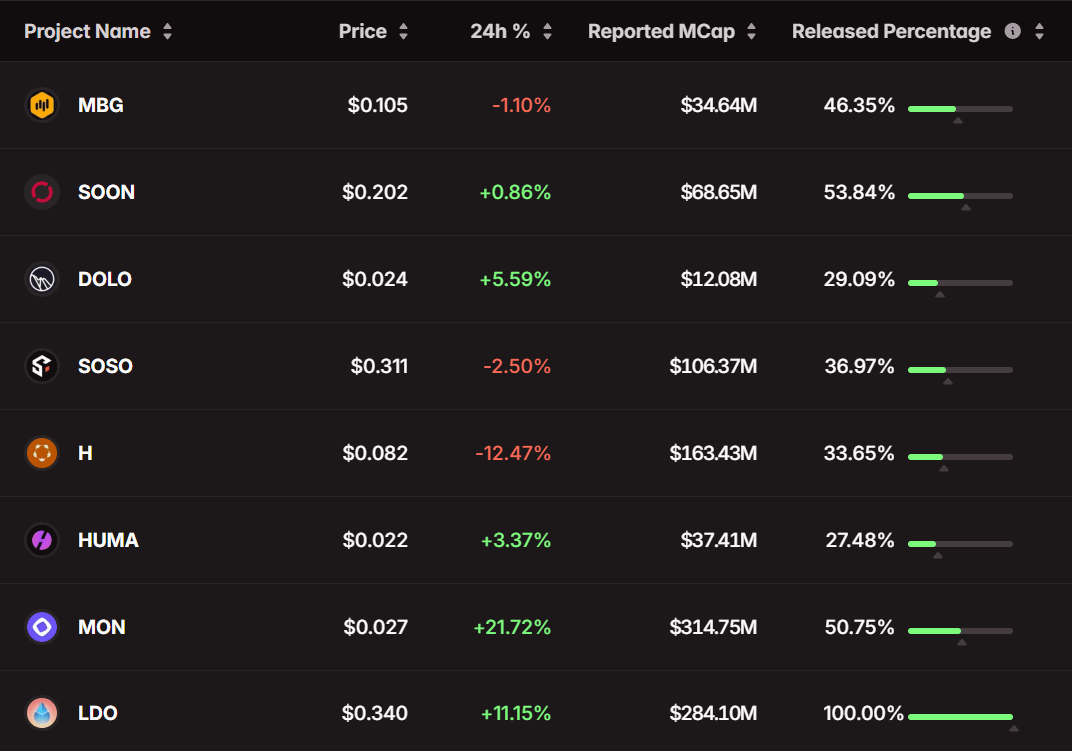Open the DOLO project name

(105, 279)
